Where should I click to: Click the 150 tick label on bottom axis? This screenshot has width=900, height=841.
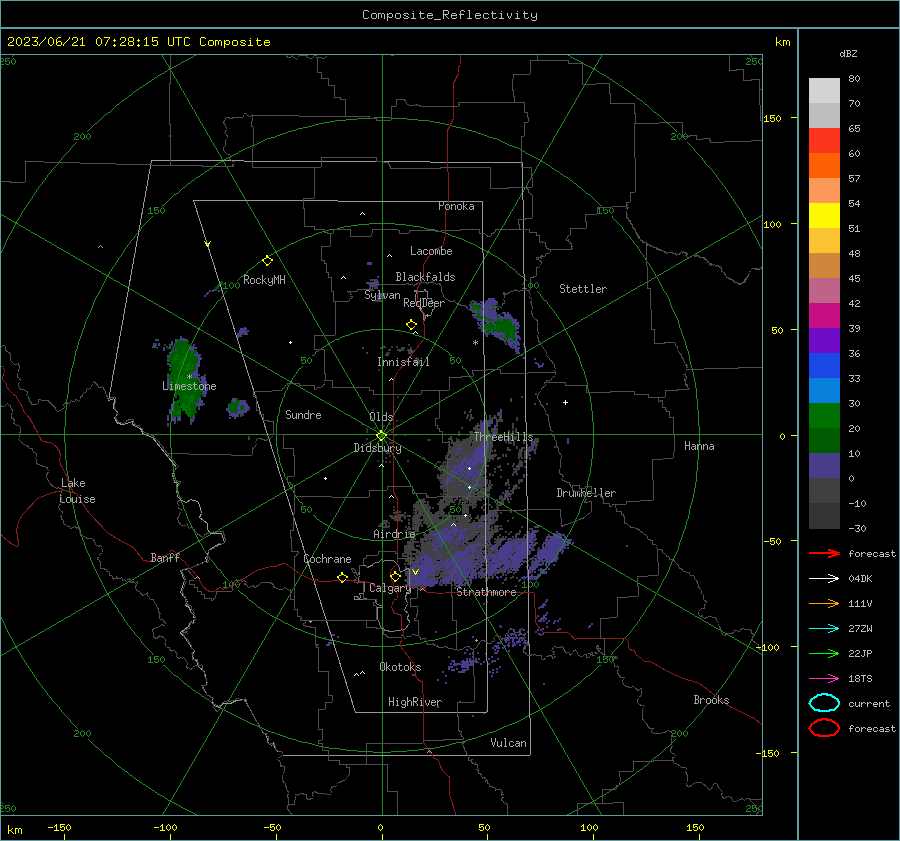(695, 827)
